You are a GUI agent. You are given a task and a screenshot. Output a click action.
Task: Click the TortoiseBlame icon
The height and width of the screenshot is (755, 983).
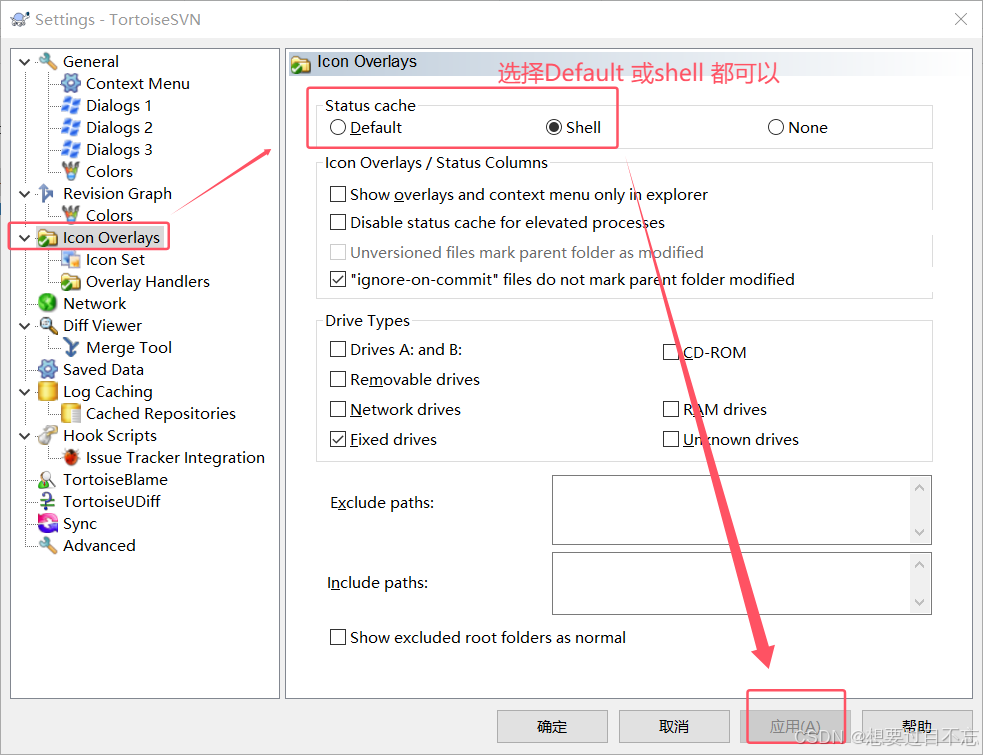click(48, 480)
